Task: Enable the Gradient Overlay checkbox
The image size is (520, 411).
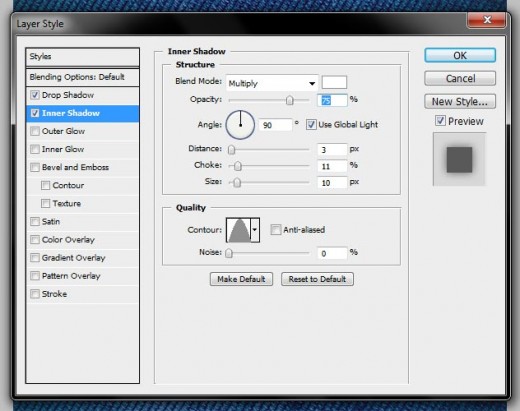Action: click(35, 258)
